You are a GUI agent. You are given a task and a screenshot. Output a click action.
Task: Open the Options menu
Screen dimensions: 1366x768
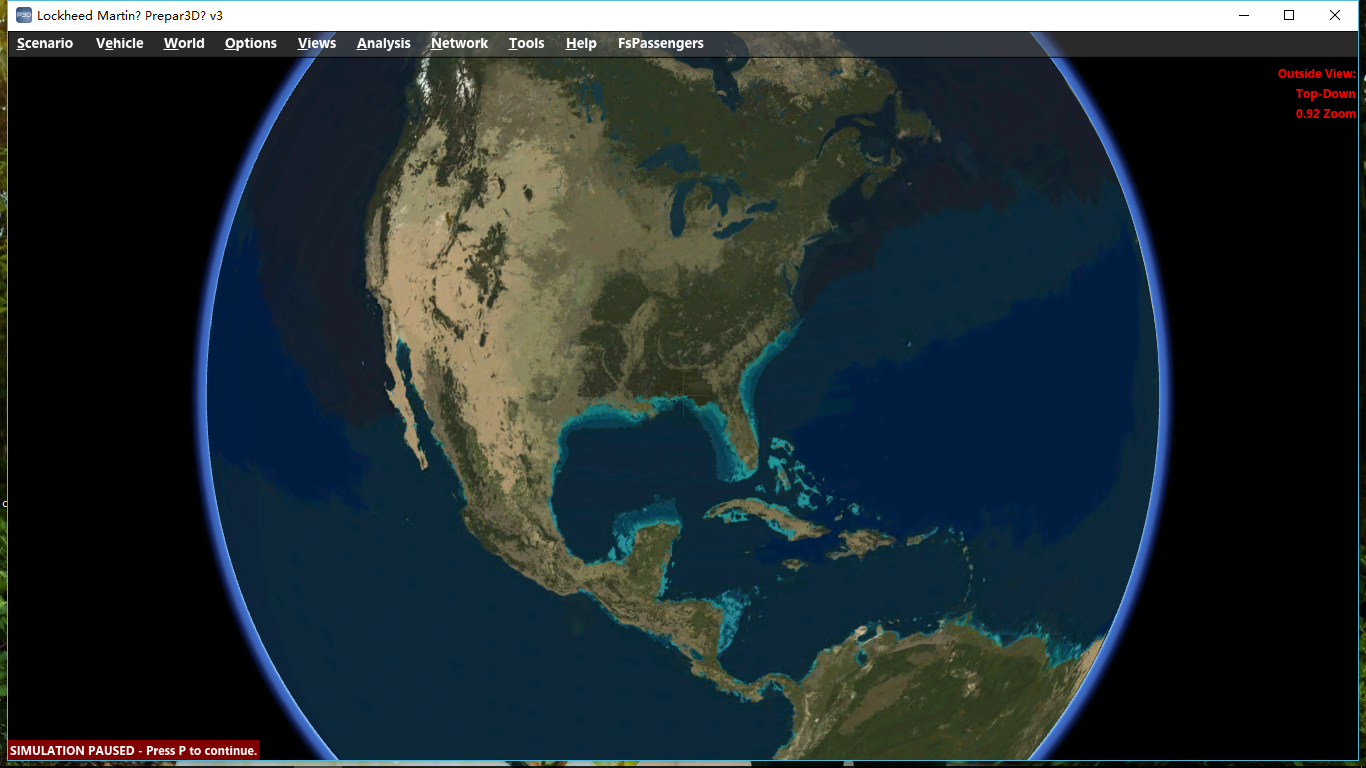pyautogui.click(x=250, y=43)
